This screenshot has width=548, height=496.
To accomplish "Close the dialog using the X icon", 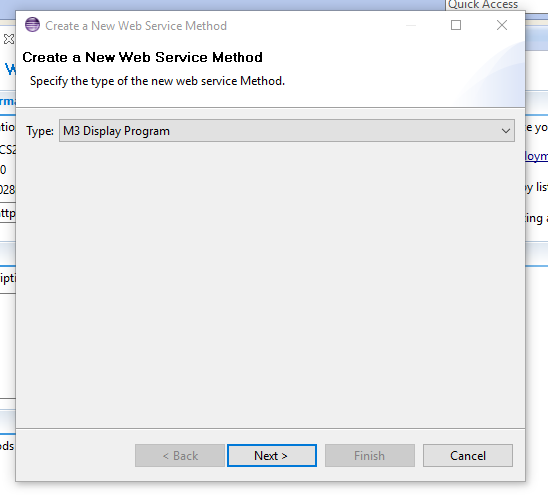I will pyautogui.click(x=502, y=25).
